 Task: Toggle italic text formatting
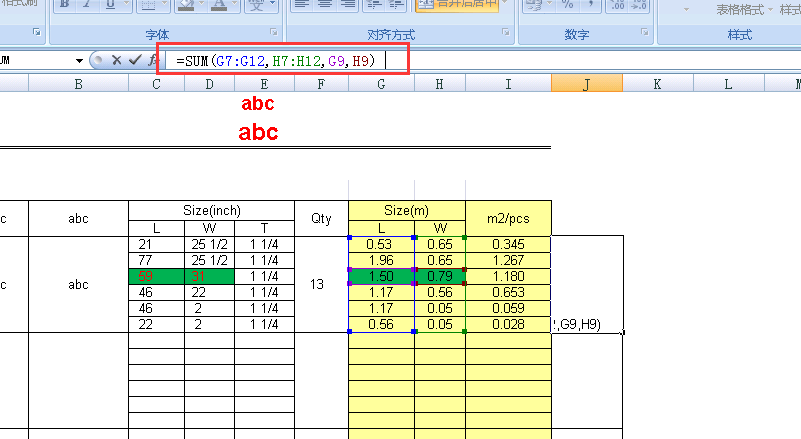[87, 5]
